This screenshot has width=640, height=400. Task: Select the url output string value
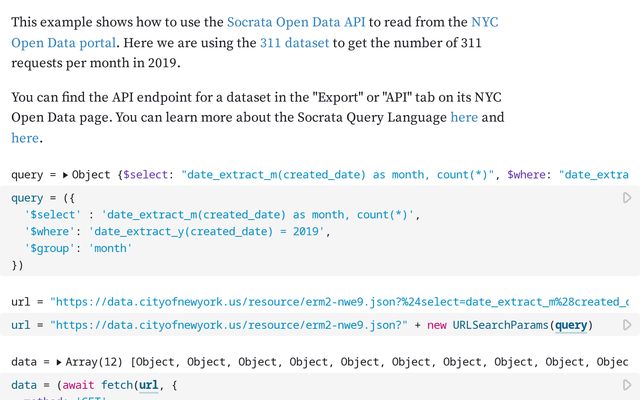pyautogui.click(x=340, y=301)
